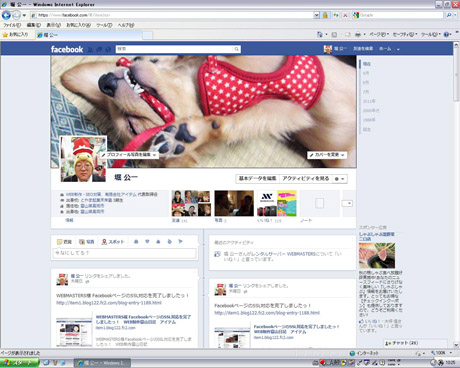Open the カバーを変更 dropdown button
This screenshot has width=460, height=368.
(x=327, y=155)
